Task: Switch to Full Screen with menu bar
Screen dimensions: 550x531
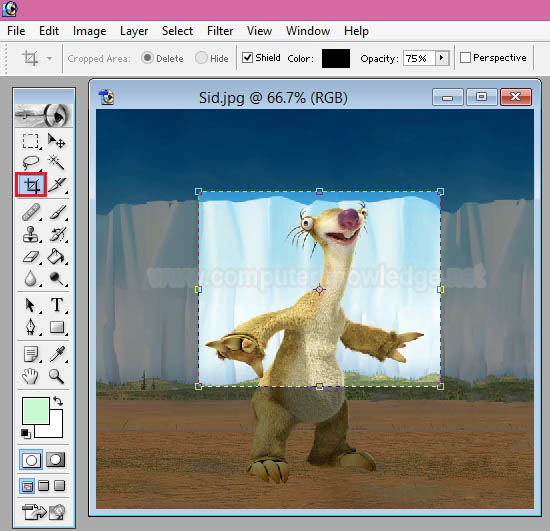Action: tap(43, 486)
